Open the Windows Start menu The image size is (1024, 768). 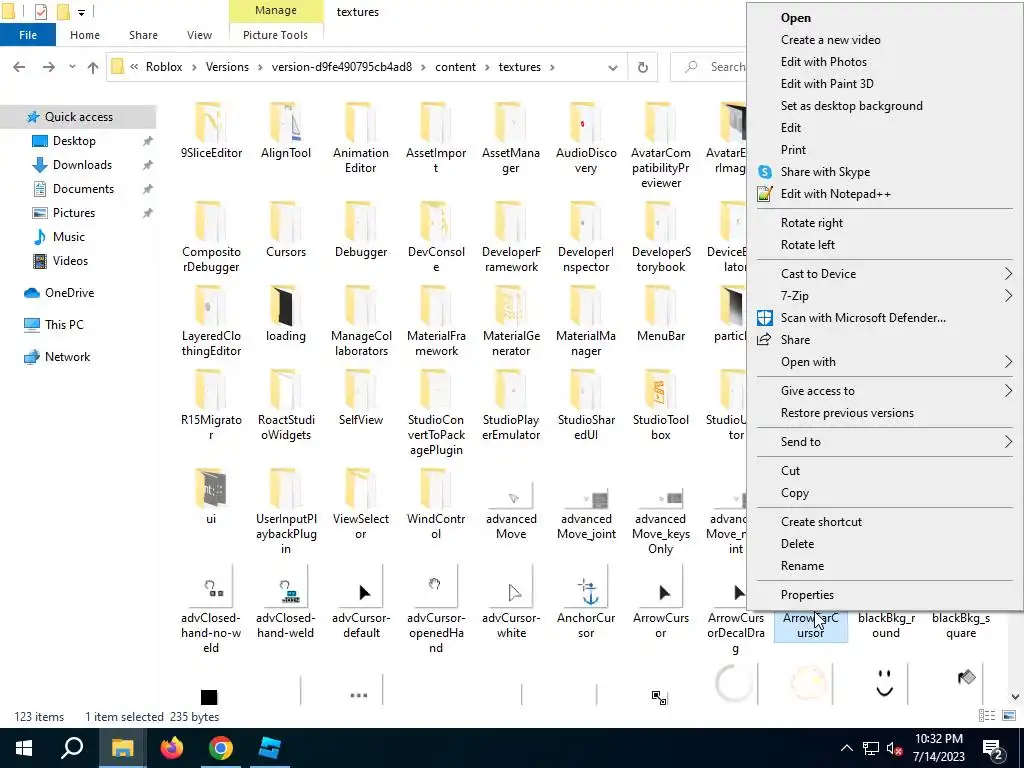24,748
